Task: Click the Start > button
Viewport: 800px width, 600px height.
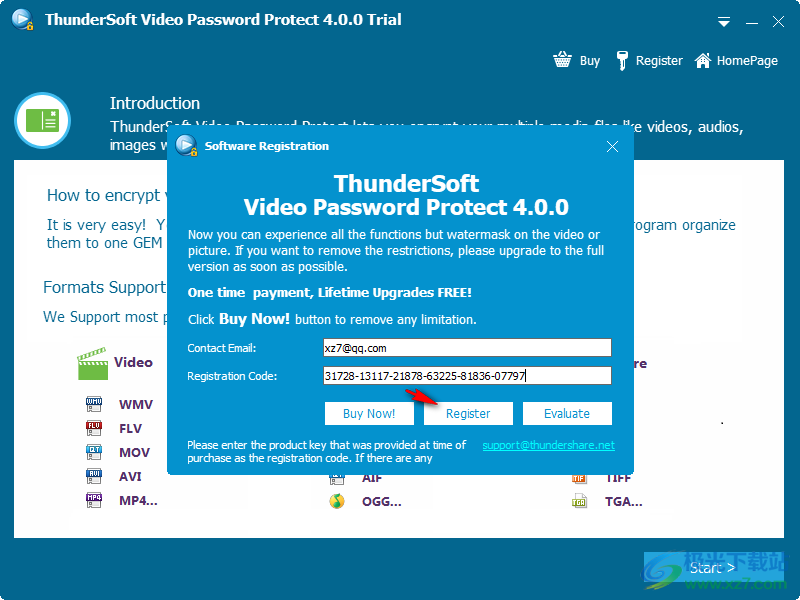Action: coord(712,568)
